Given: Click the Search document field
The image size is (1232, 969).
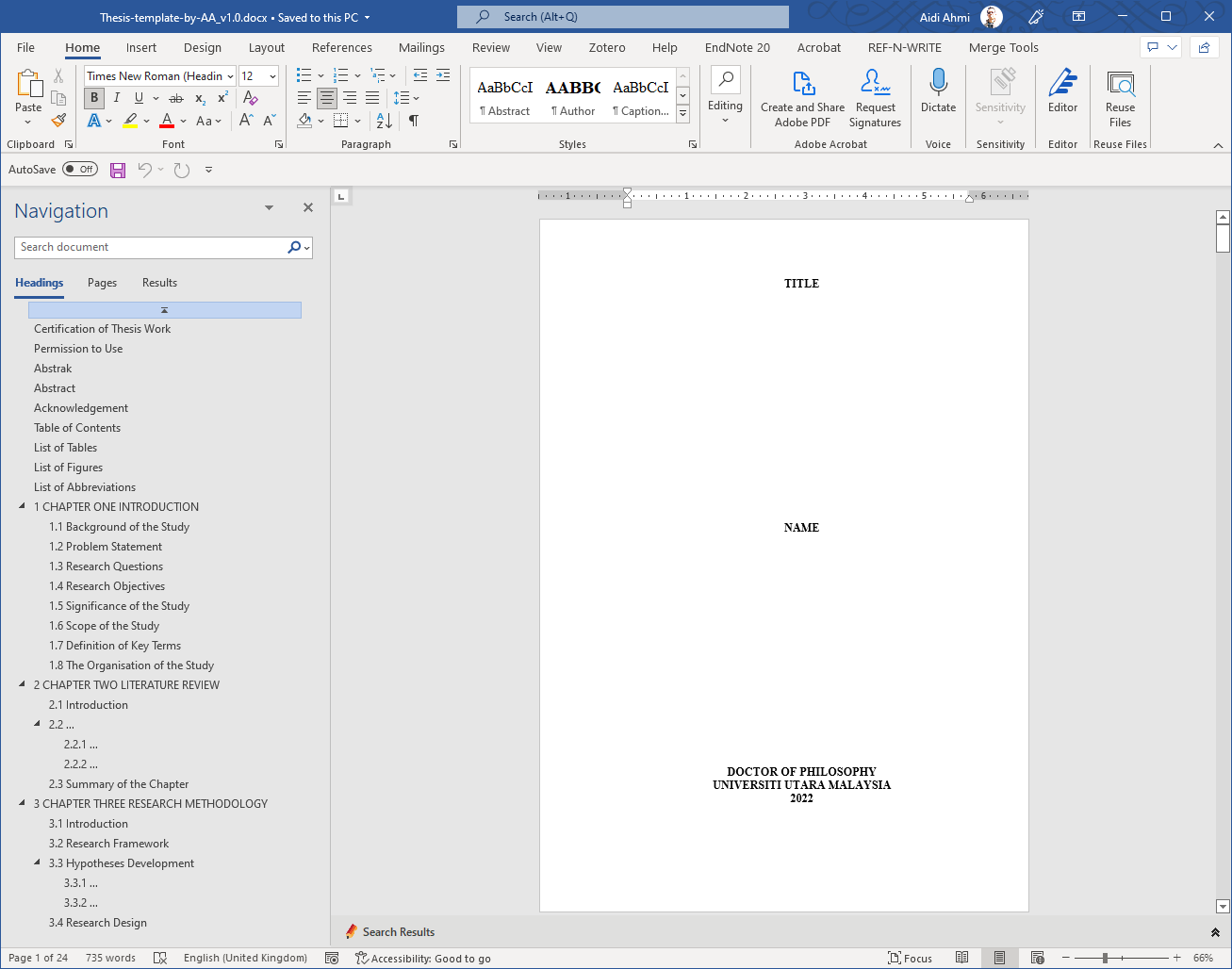Looking at the screenshot, I should [x=152, y=247].
